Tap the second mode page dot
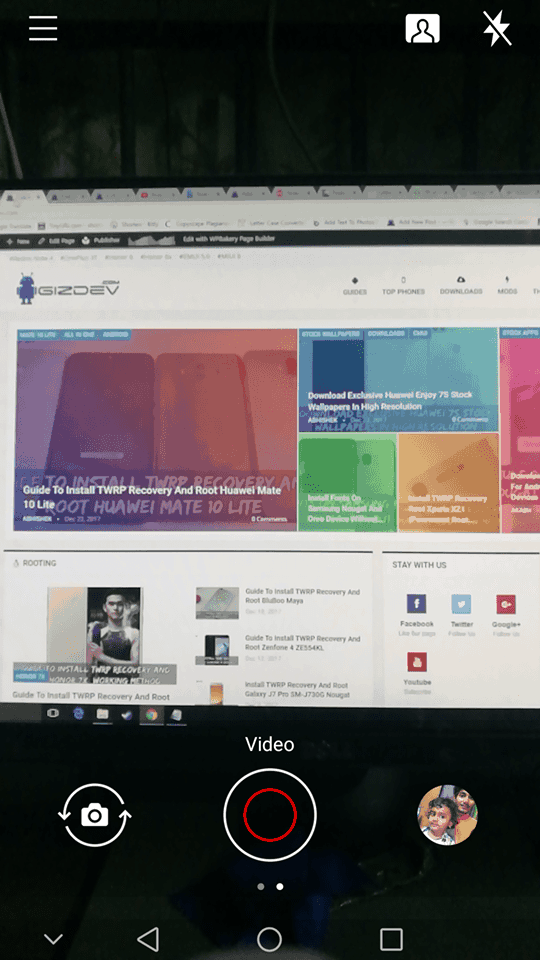This screenshot has height=960, width=540. [280, 886]
